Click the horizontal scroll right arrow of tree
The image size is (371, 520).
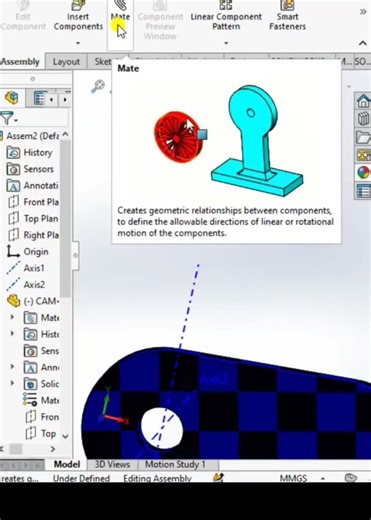(x=53, y=449)
